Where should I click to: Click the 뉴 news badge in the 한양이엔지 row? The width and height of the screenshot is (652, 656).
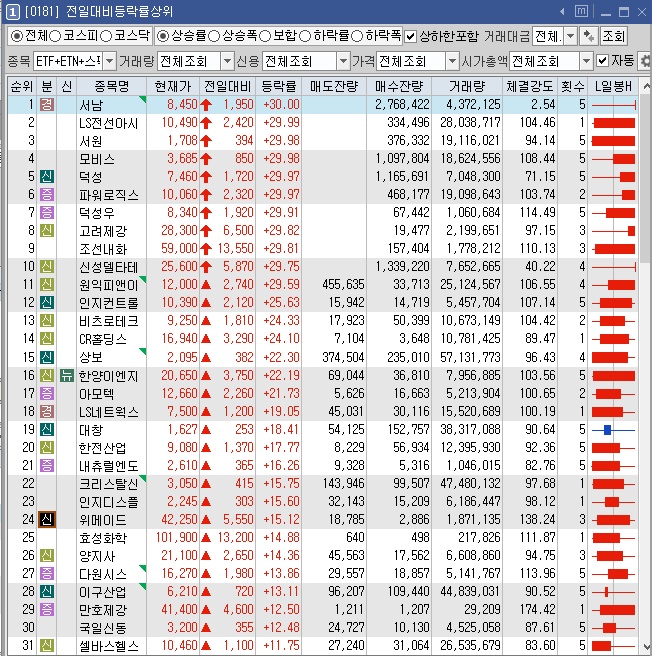67,375
